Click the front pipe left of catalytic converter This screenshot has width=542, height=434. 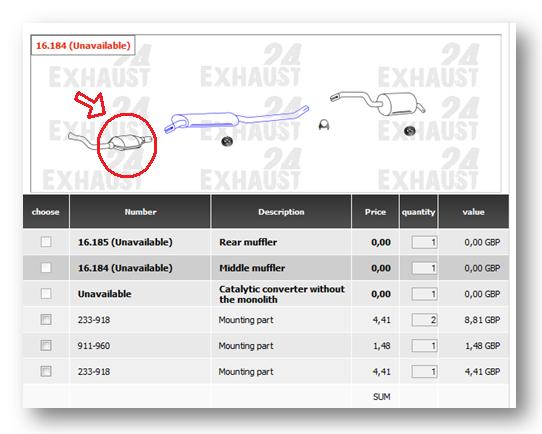coord(88,141)
